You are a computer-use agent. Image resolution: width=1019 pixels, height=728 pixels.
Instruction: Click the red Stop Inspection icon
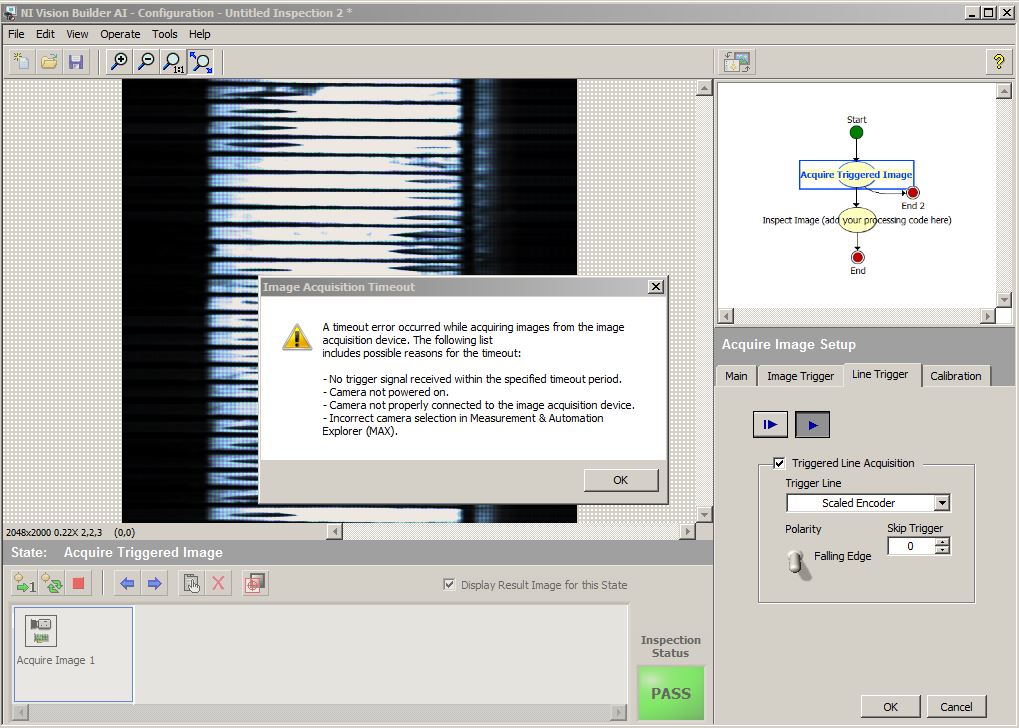click(79, 583)
